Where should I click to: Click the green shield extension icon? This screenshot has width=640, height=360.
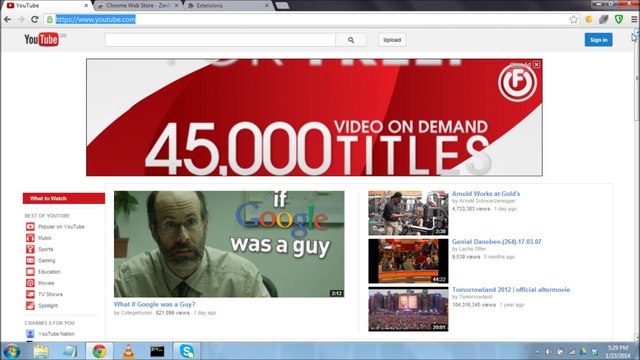[619, 19]
